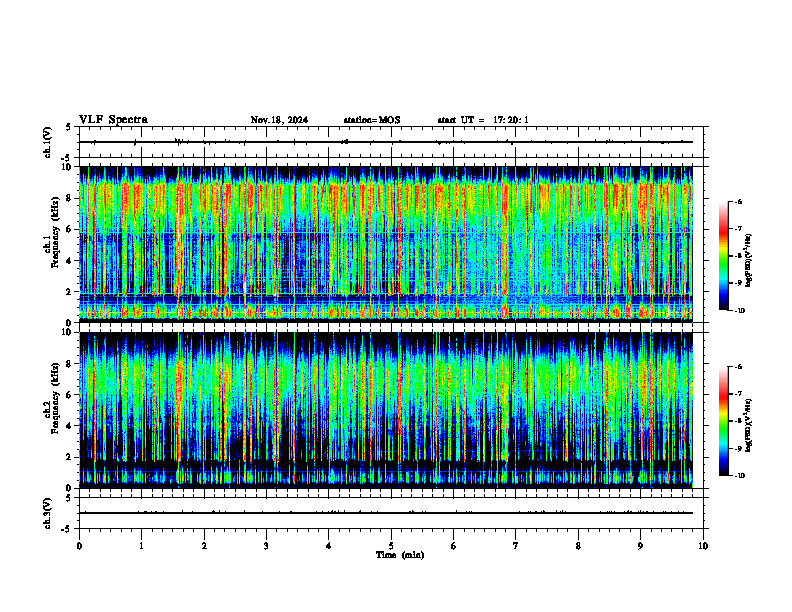Click the "start UT = 17:20:1" text
This screenshot has width=792, height=612.
tap(483, 120)
